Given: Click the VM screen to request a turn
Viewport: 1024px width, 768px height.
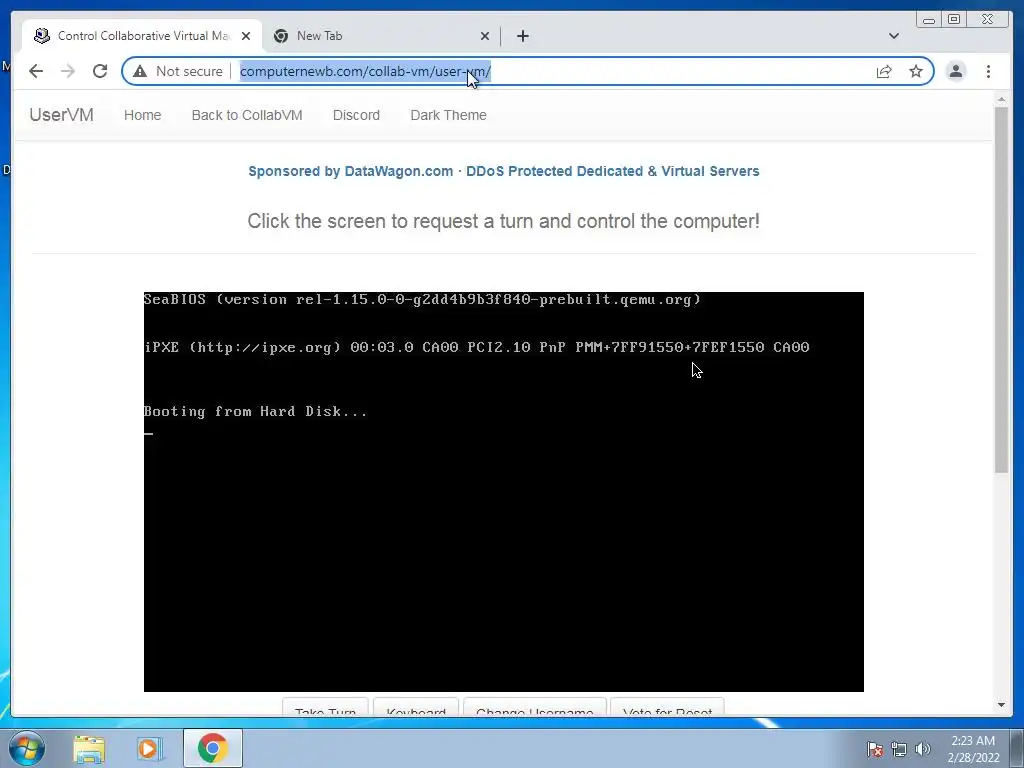Looking at the screenshot, I should (504, 492).
